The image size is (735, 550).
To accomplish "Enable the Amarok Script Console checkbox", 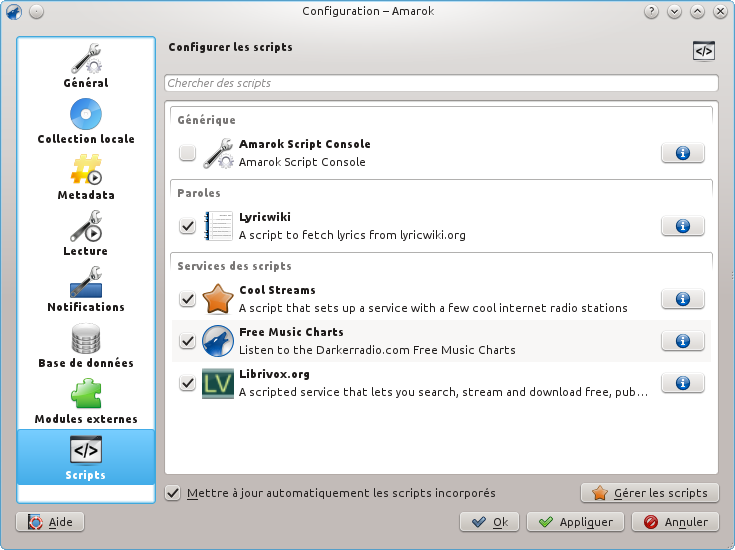I will tap(188, 153).
